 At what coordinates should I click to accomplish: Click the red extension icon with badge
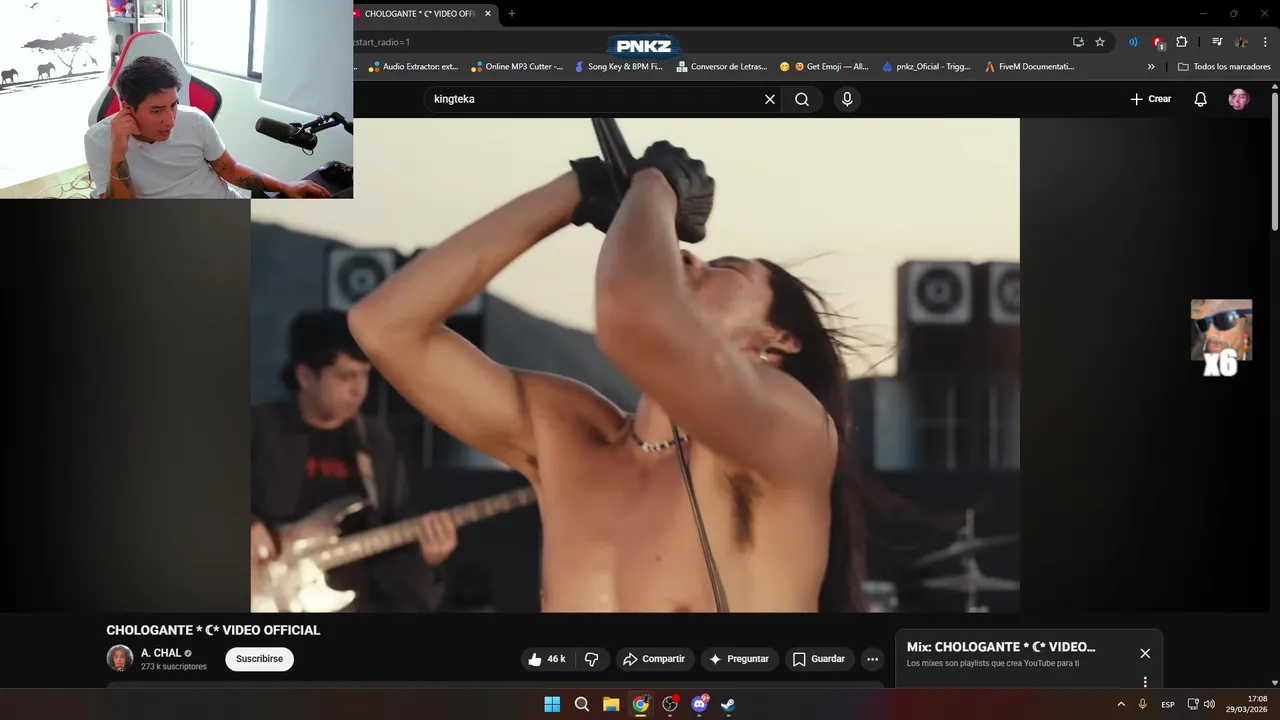pyautogui.click(x=1158, y=42)
